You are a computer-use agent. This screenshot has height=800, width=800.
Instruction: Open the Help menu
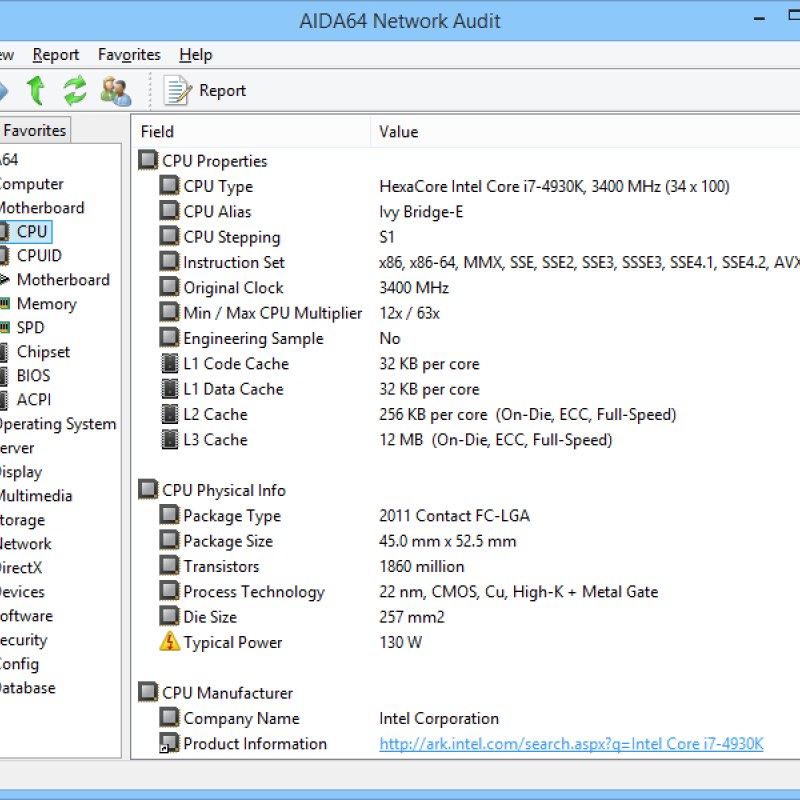196,55
